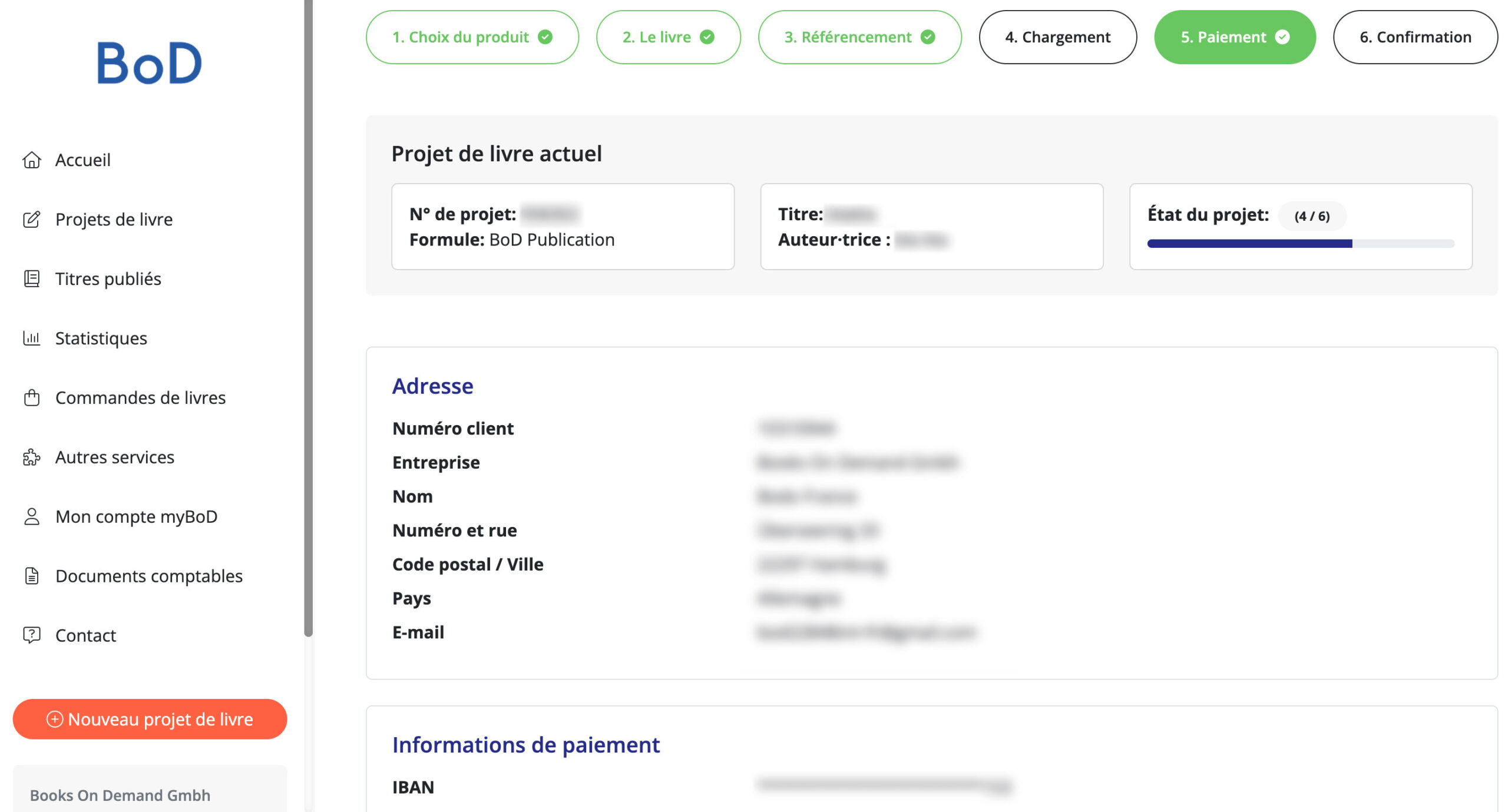Click the Numéro et rue label
Viewport: 1508px width, 812px height.
click(455, 530)
